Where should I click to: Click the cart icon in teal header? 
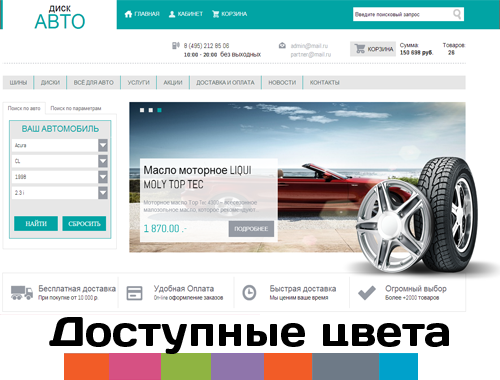click(x=216, y=14)
